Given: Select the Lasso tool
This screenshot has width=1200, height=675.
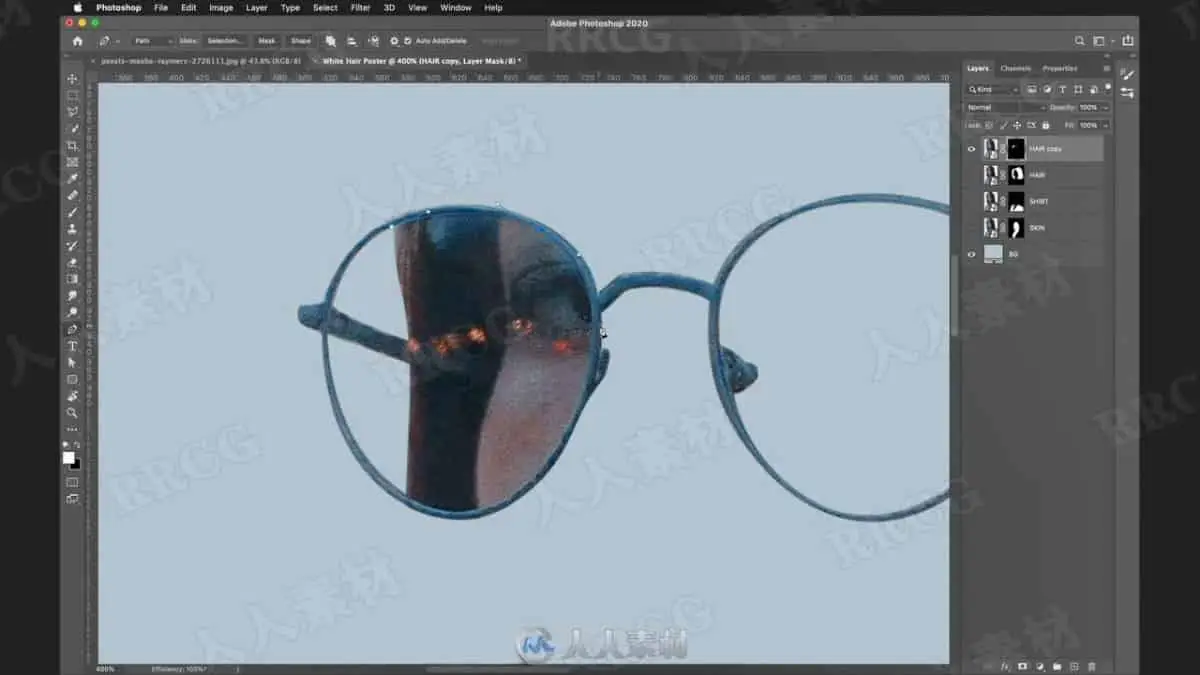Looking at the screenshot, I should pos(72,112).
